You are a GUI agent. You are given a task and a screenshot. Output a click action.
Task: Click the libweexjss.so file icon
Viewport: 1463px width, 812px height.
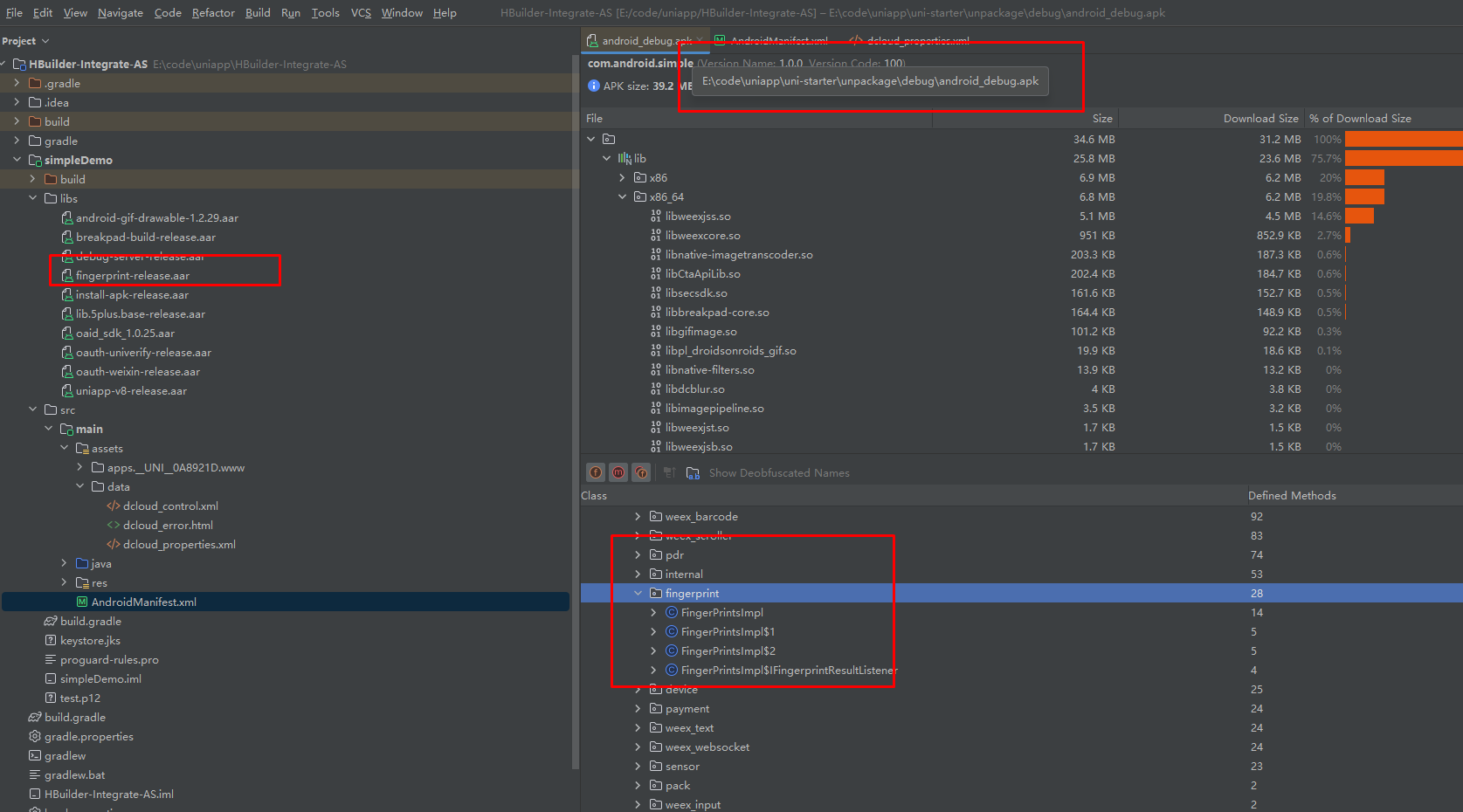[x=656, y=216]
